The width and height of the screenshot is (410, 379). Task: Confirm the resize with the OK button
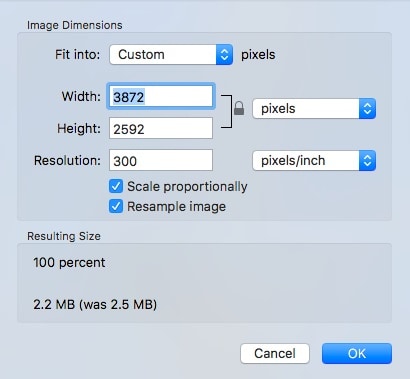pyautogui.click(x=357, y=353)
